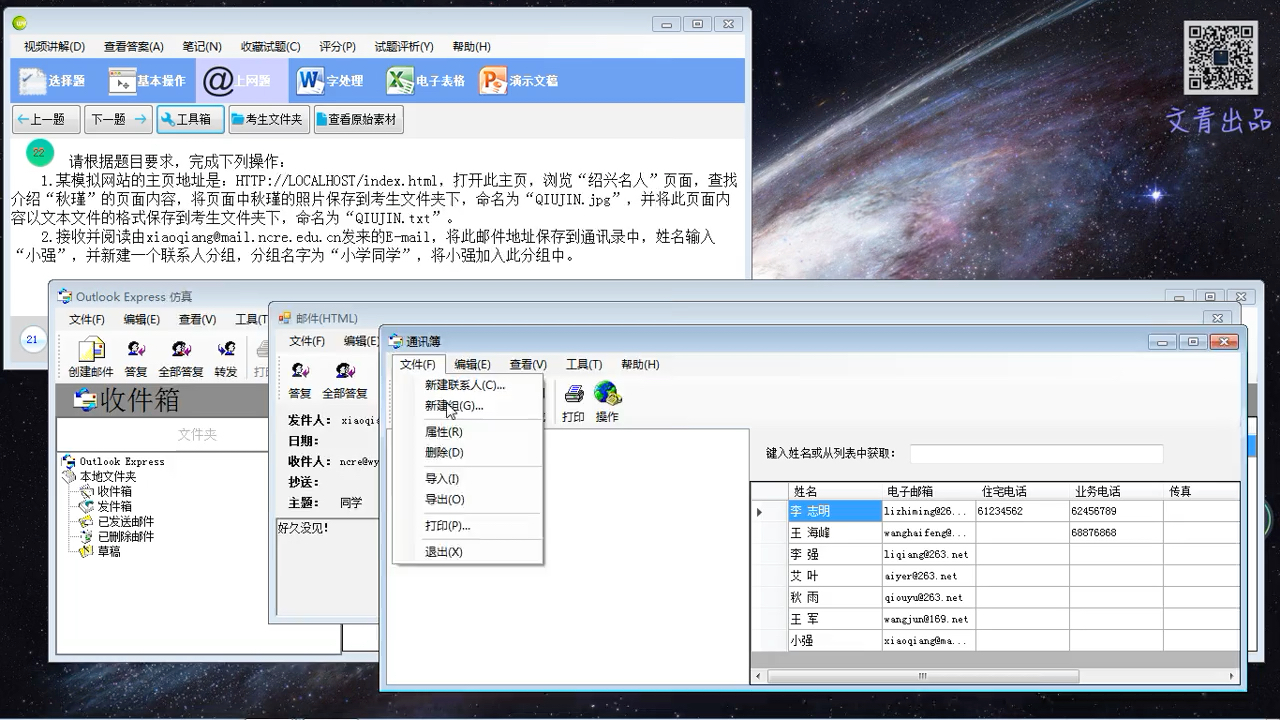Open 编辑(E) menu in Outlook Express
Screen dimensions: 1280x720
click(142, 320)
